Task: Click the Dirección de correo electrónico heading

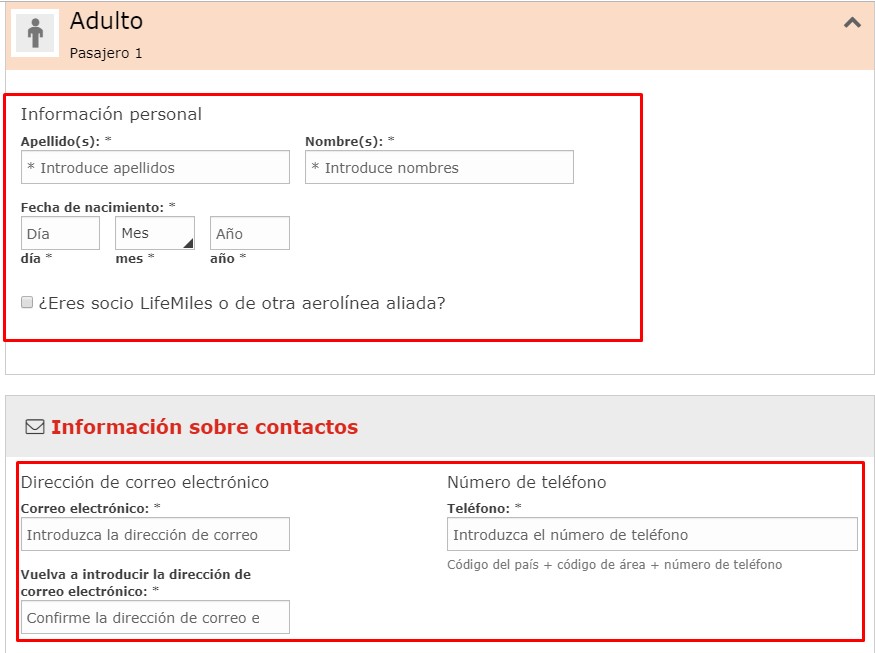Action: (145, 482)
